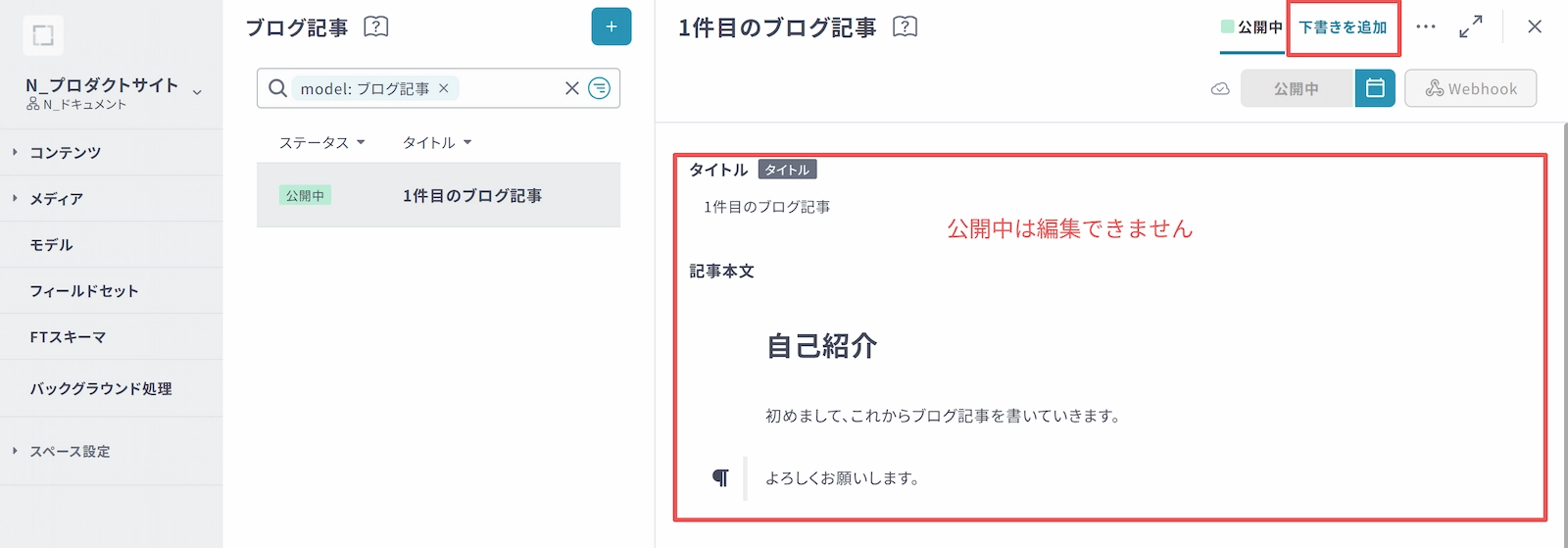Image resolution: width=1568 pixels, height=548 pixels.
Task: Click the cloud sync status icon
Action: coord(1220,89)
